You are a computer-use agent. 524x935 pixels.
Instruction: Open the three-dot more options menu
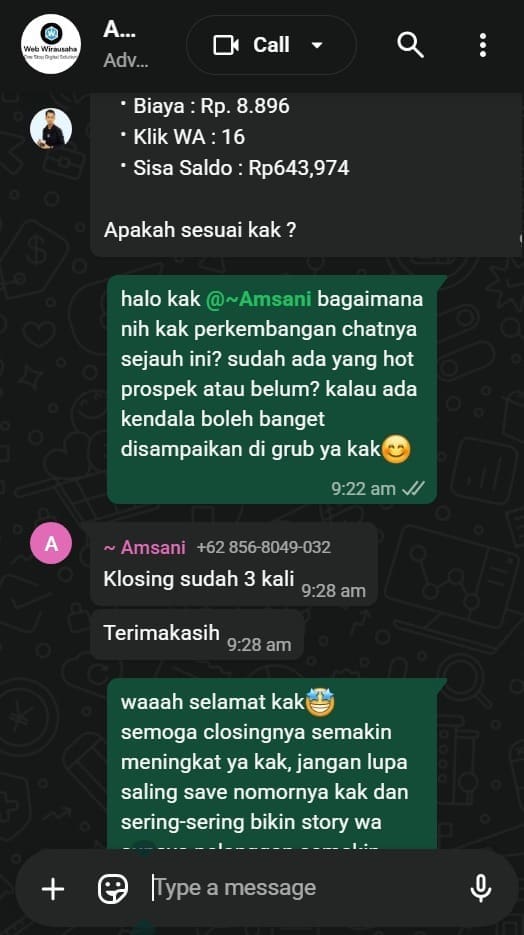click(x=482, y=45)
